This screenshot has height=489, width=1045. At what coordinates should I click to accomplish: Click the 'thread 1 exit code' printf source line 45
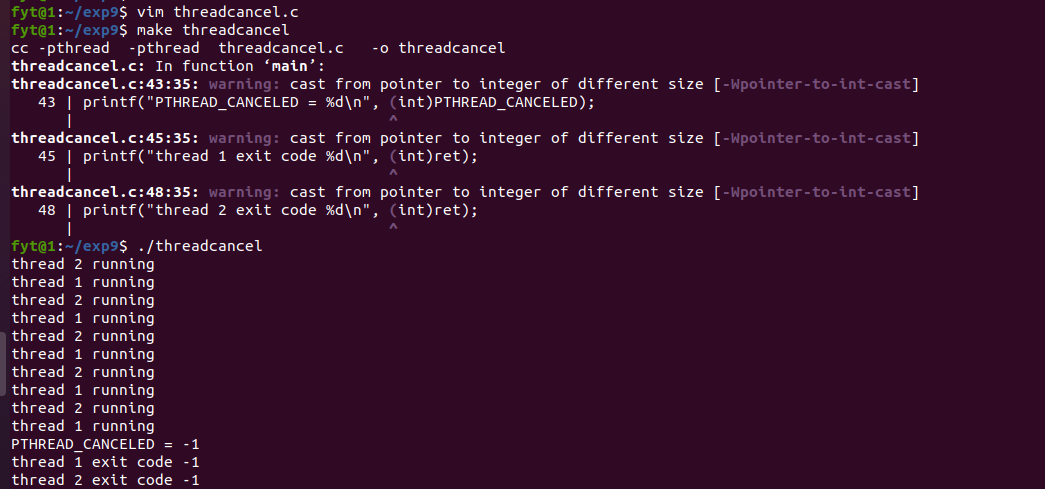pos(280,156)
